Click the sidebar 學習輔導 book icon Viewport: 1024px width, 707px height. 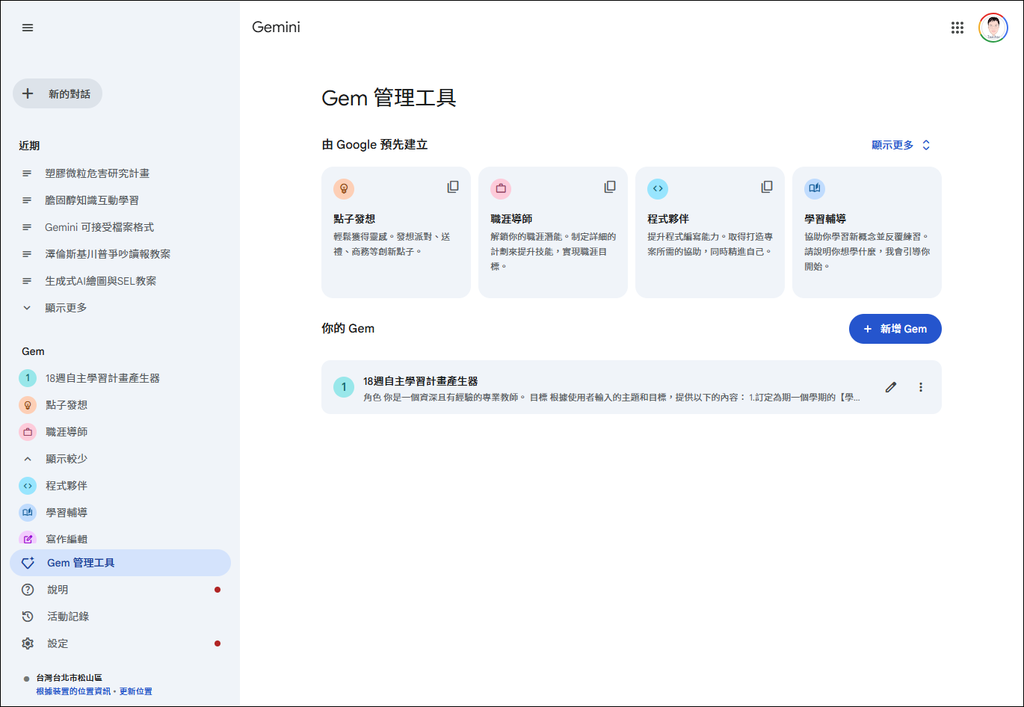tap(27, 512)
